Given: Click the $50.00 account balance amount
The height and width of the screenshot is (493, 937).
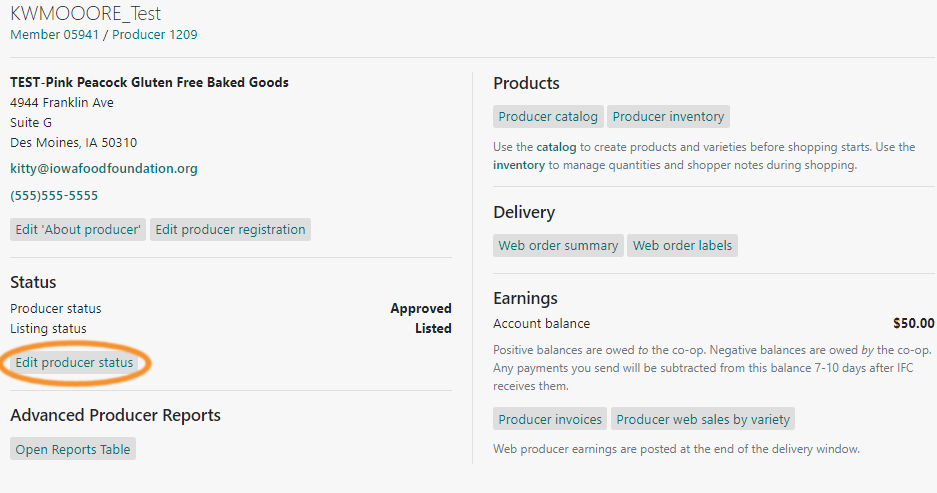Looking at the screenshot, I should pos(914,324).
